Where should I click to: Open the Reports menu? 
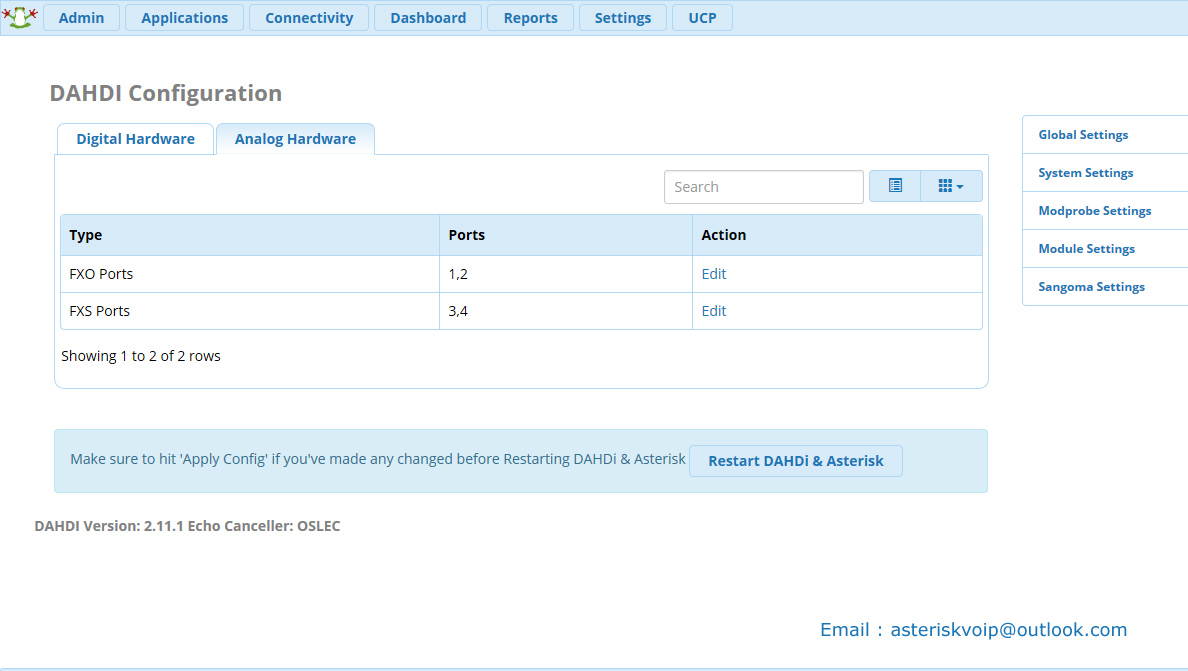(530, 18)
